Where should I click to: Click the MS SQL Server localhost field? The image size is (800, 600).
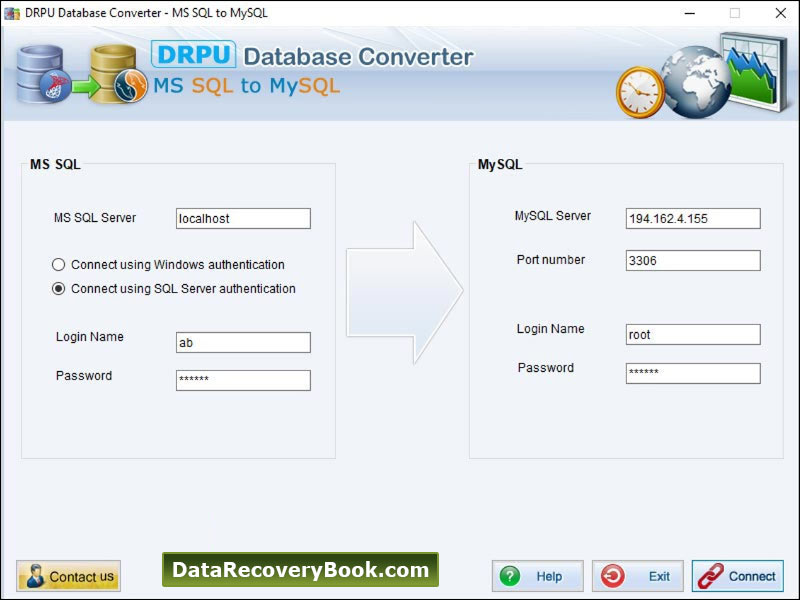[243, 218]
